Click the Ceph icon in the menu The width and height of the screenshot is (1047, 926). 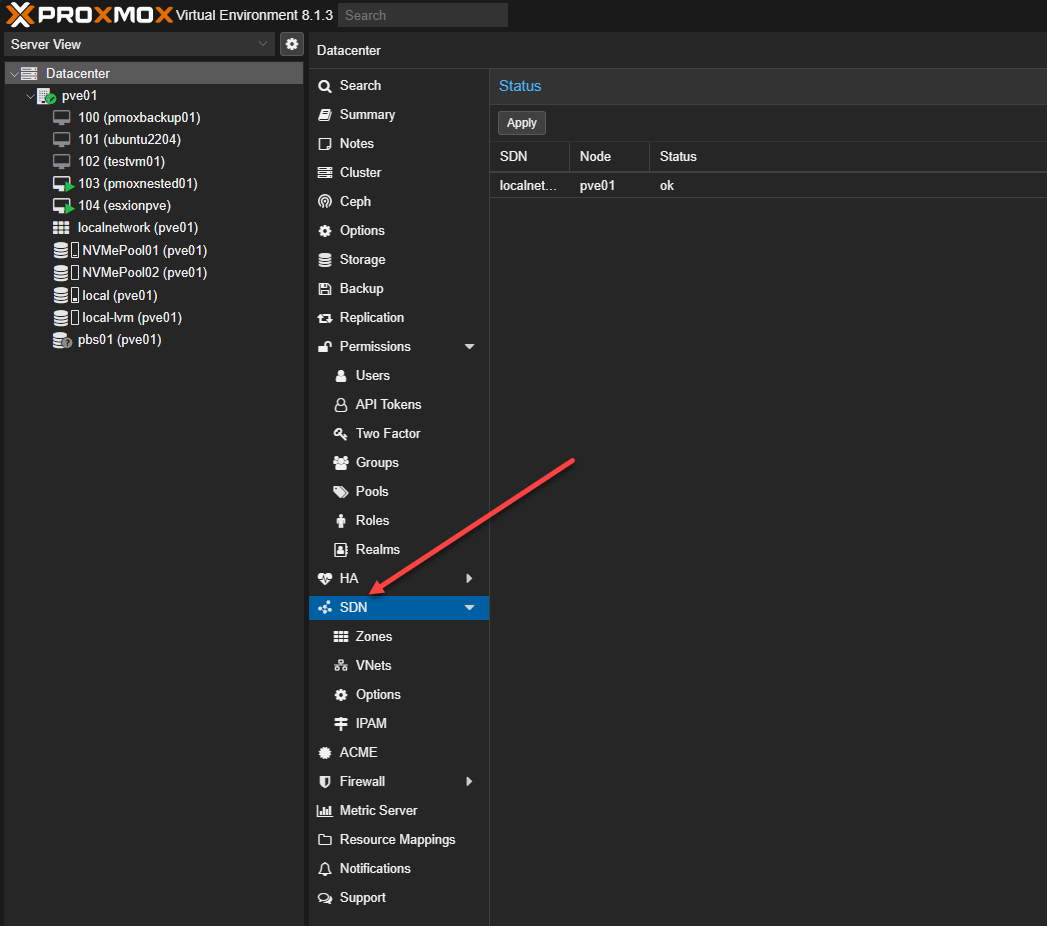click(325, 202)
